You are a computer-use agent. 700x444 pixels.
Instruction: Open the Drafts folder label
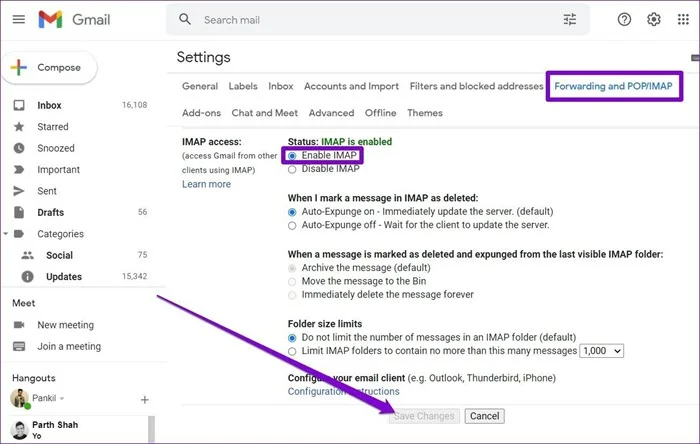click(x=50, y=212)
